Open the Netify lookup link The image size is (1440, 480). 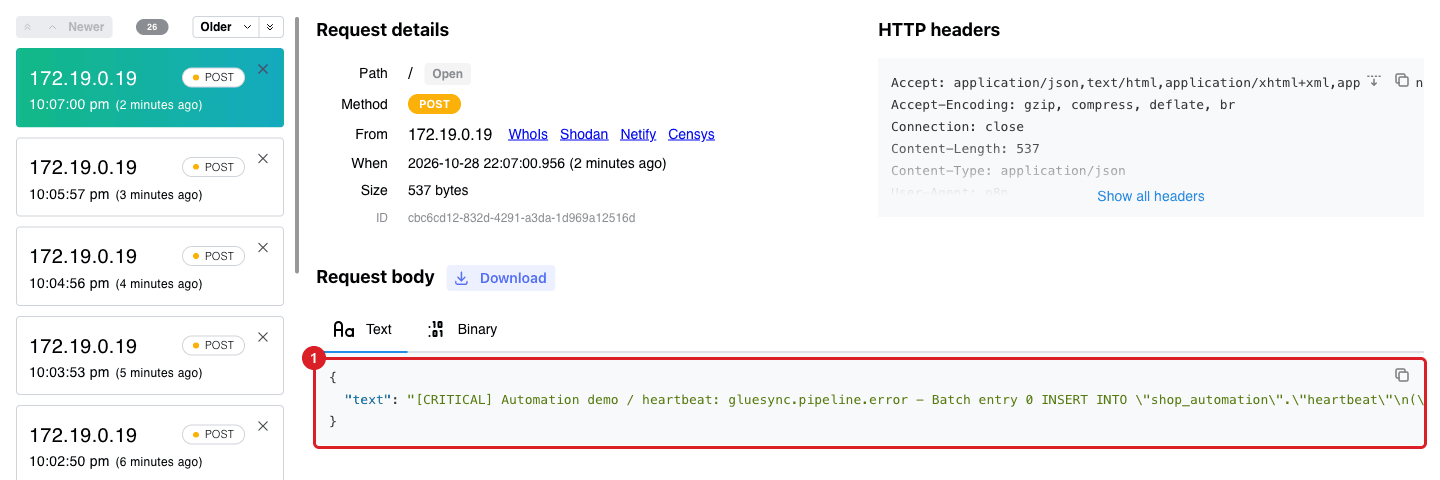(x=638, y=134)
